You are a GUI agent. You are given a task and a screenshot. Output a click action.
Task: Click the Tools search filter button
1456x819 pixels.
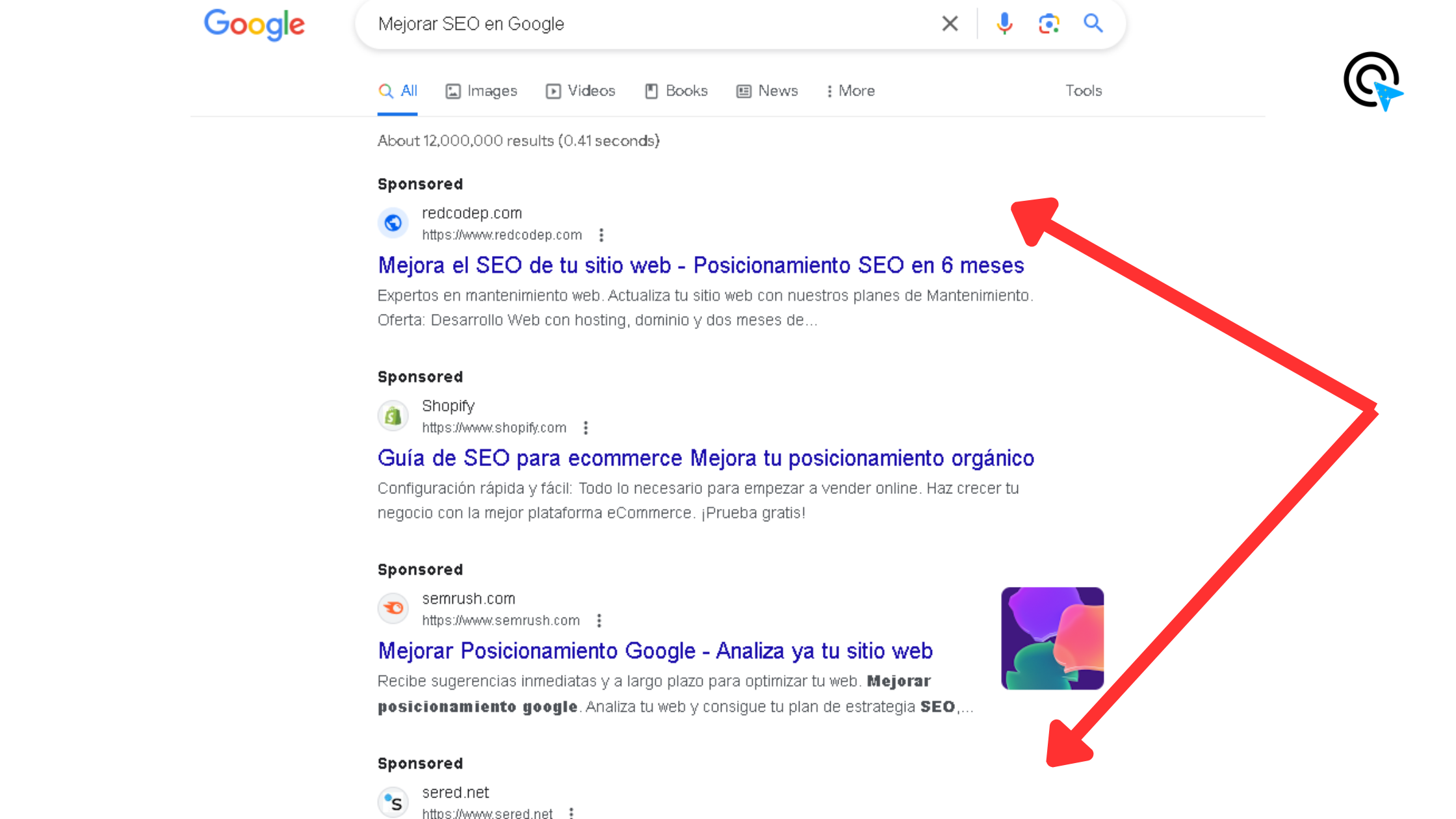[1084, 91]
